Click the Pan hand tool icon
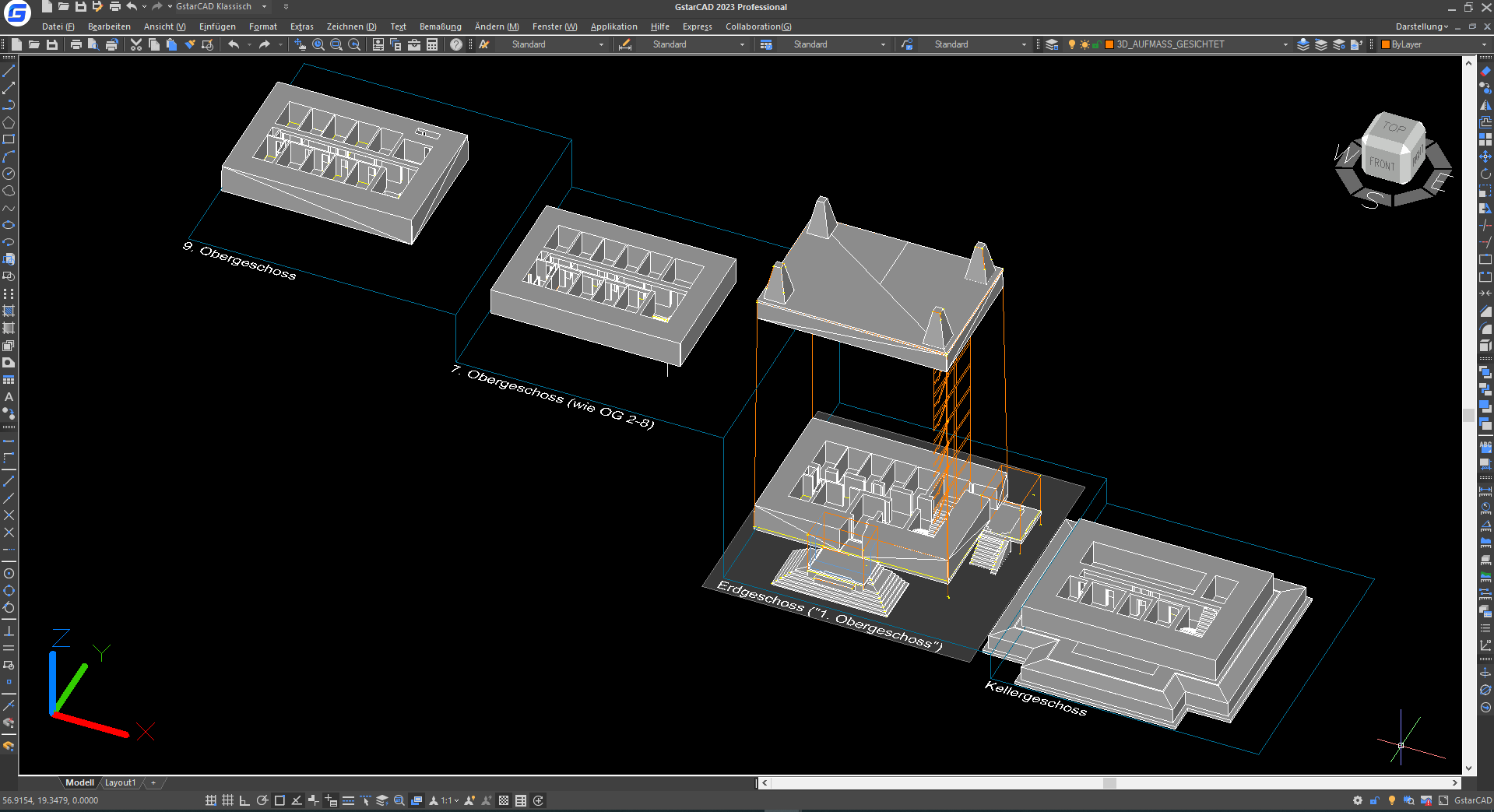1494x812 pixels. (x=301, y=45)
